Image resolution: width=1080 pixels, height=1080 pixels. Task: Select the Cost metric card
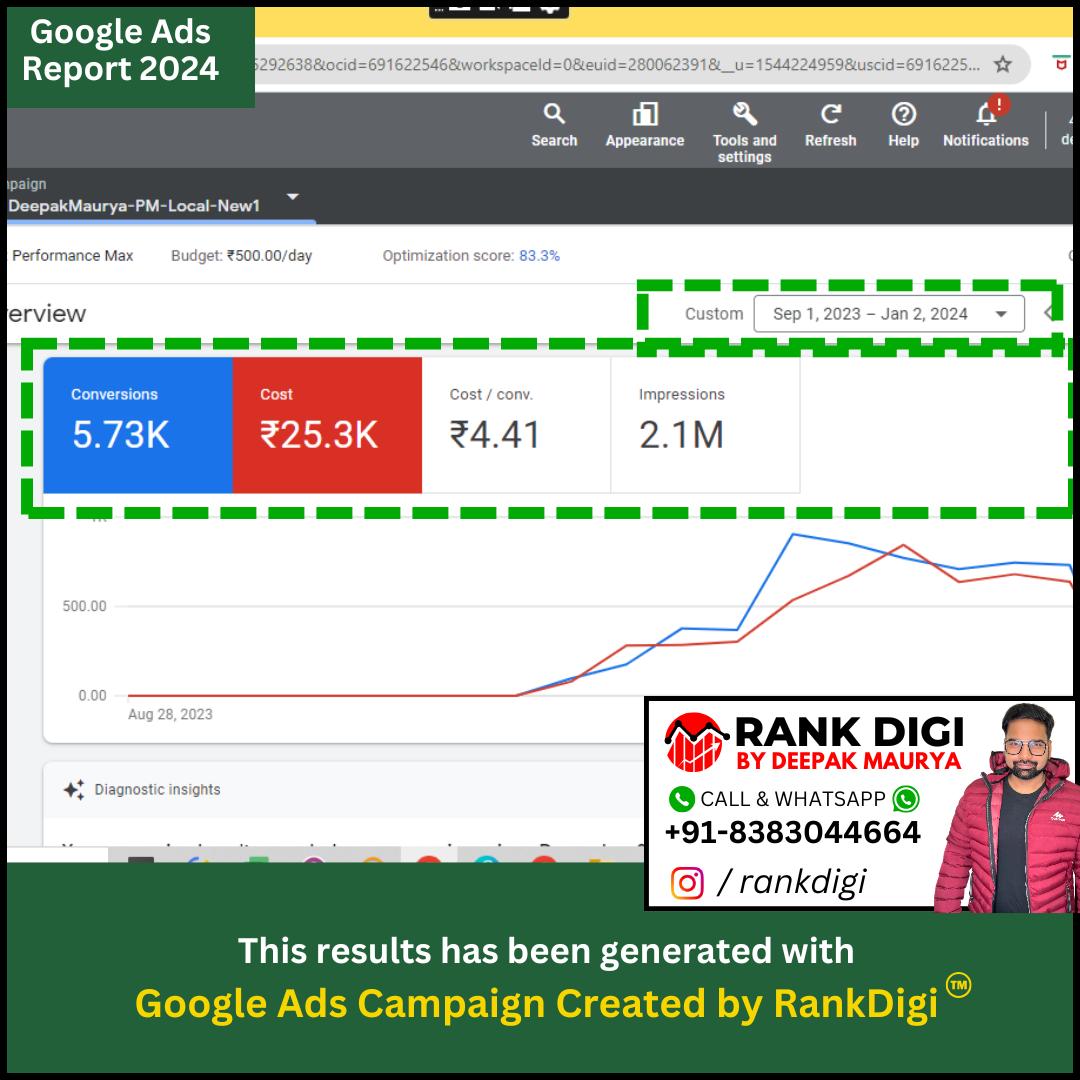pyautogui.click(x=327, y=425)
